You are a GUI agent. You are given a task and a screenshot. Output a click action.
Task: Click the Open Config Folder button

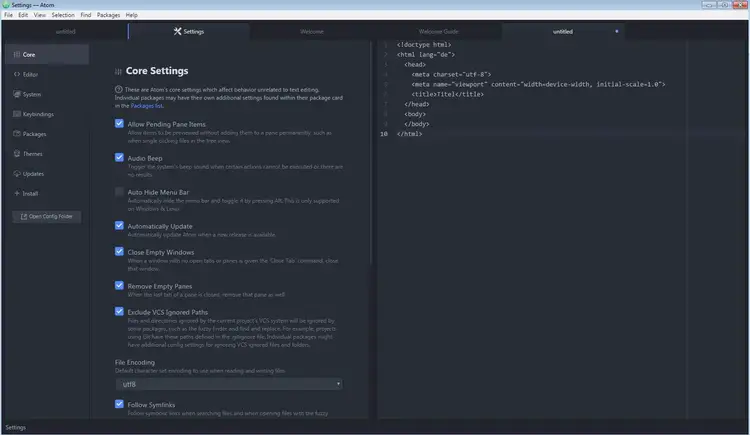coord(47,217)
